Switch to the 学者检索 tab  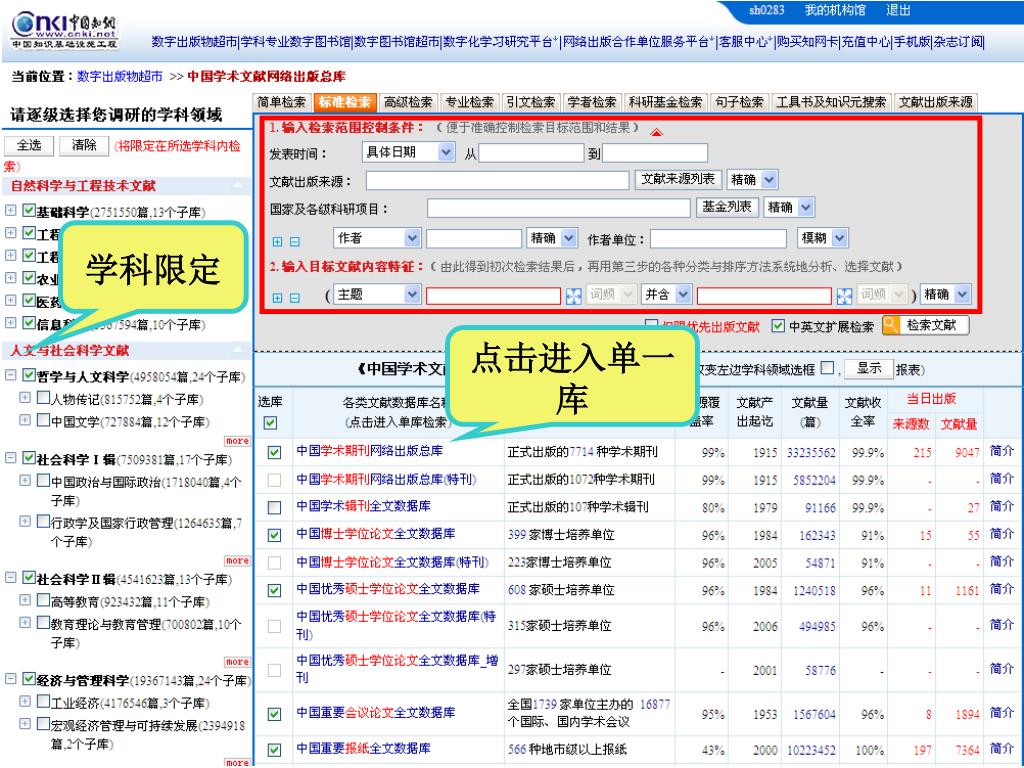point(592,103)
